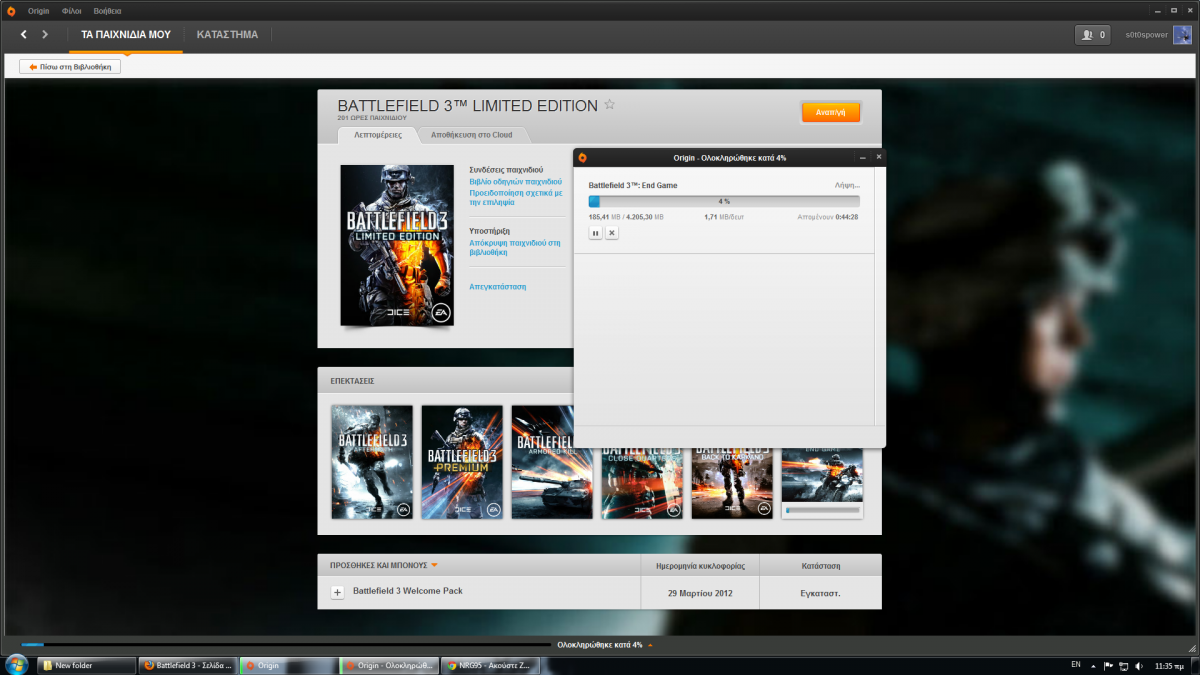Switch to the Chrome NRG95 taskbar window
Viewport: 1200px width, 675px height.
492,665
